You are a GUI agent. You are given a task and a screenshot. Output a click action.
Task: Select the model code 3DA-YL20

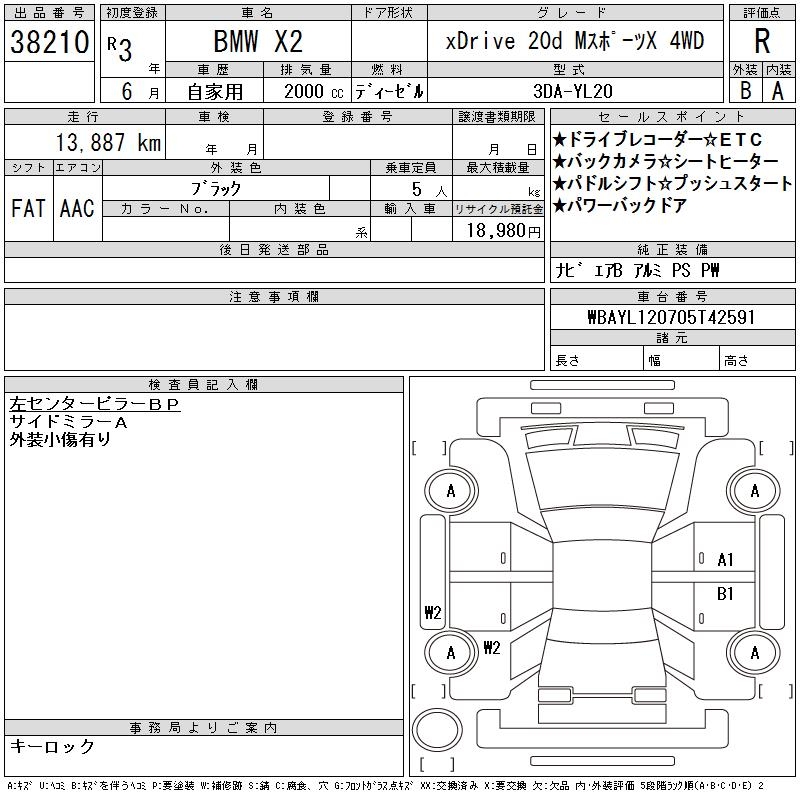[572, 91]
